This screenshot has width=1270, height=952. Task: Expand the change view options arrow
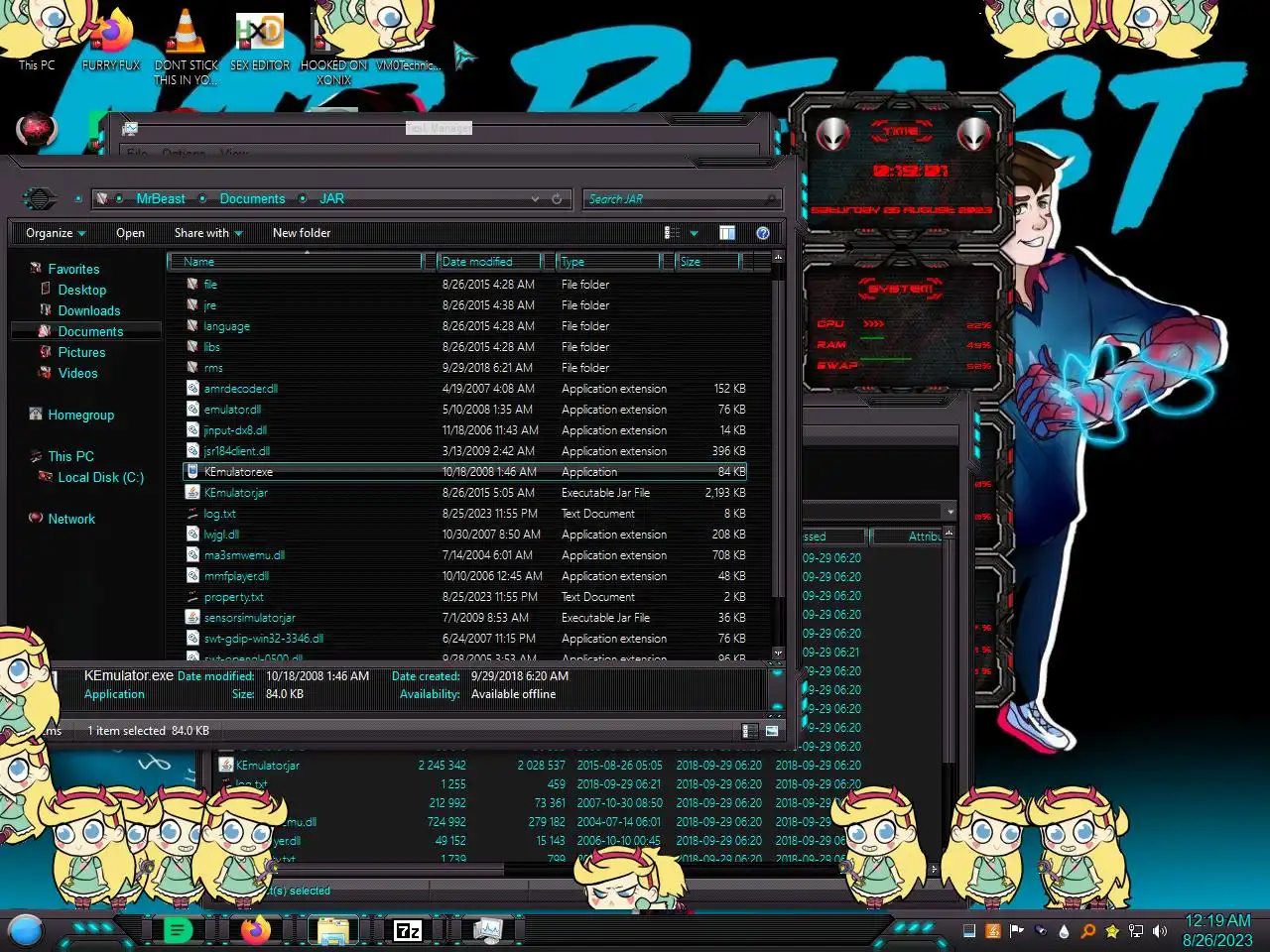[x=694, y=233]
